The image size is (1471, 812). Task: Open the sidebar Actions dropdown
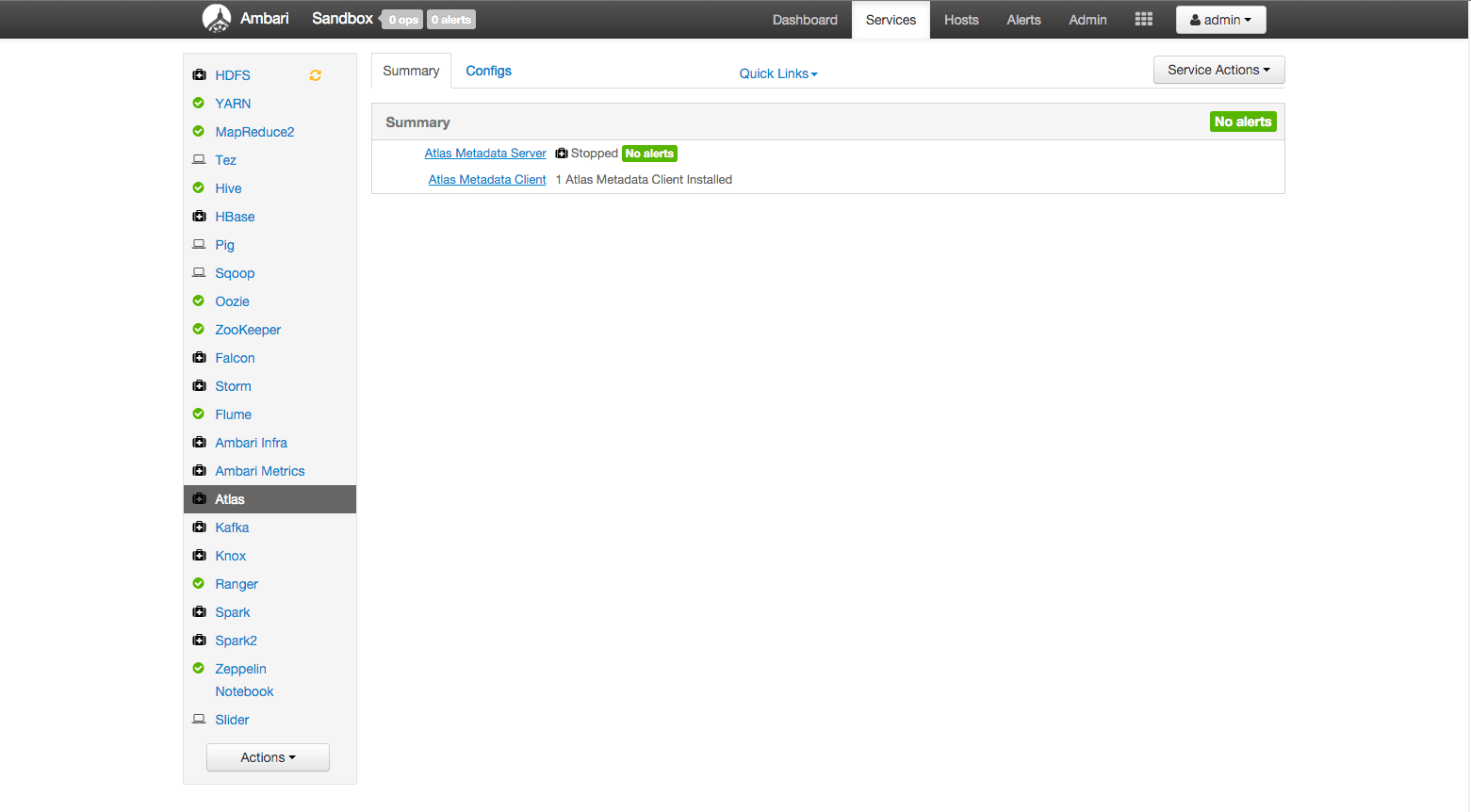coord(268,757)
